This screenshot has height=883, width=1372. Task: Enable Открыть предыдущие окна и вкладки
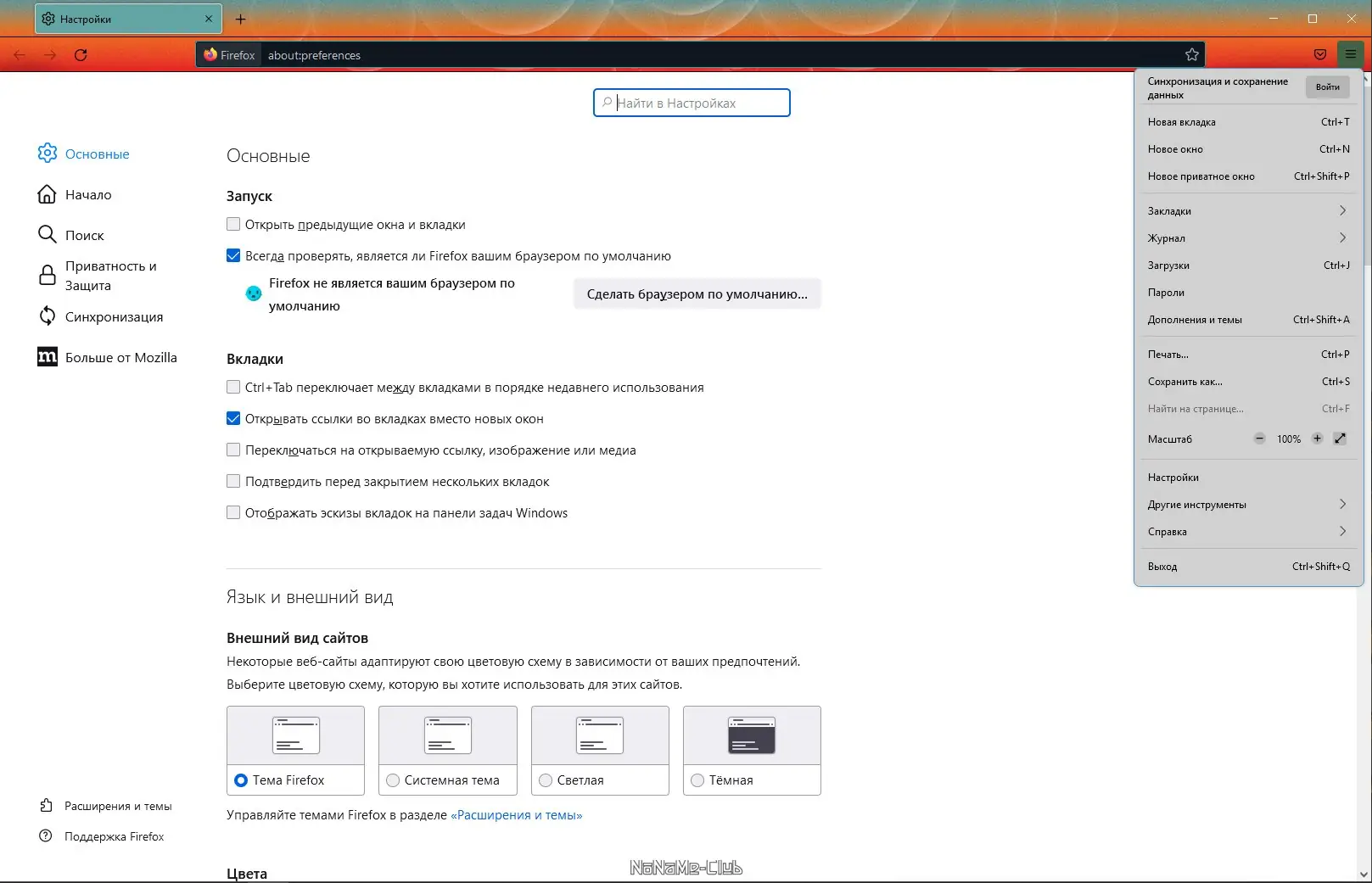(x=233, y=225)
